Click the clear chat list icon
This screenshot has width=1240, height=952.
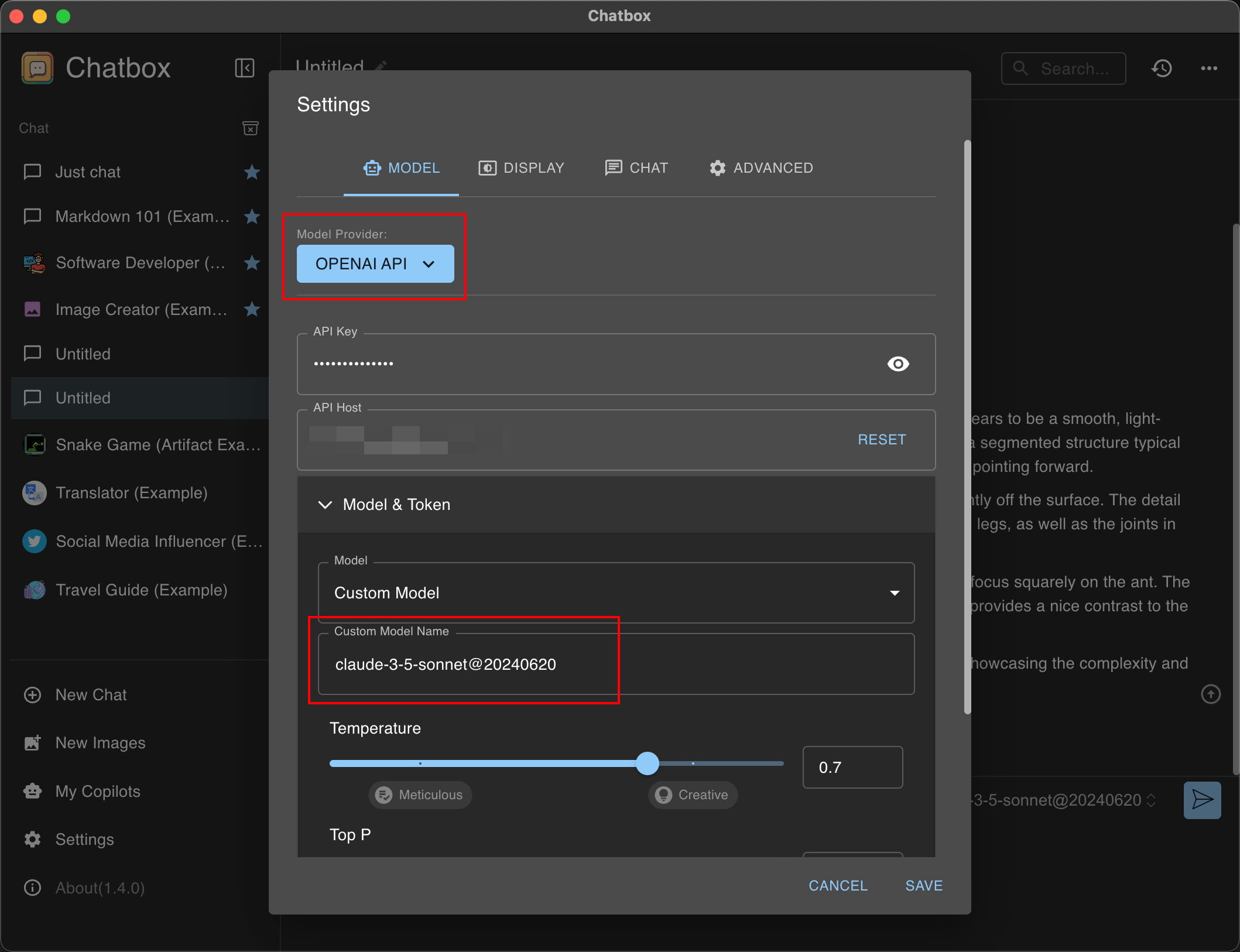(251, 128)
